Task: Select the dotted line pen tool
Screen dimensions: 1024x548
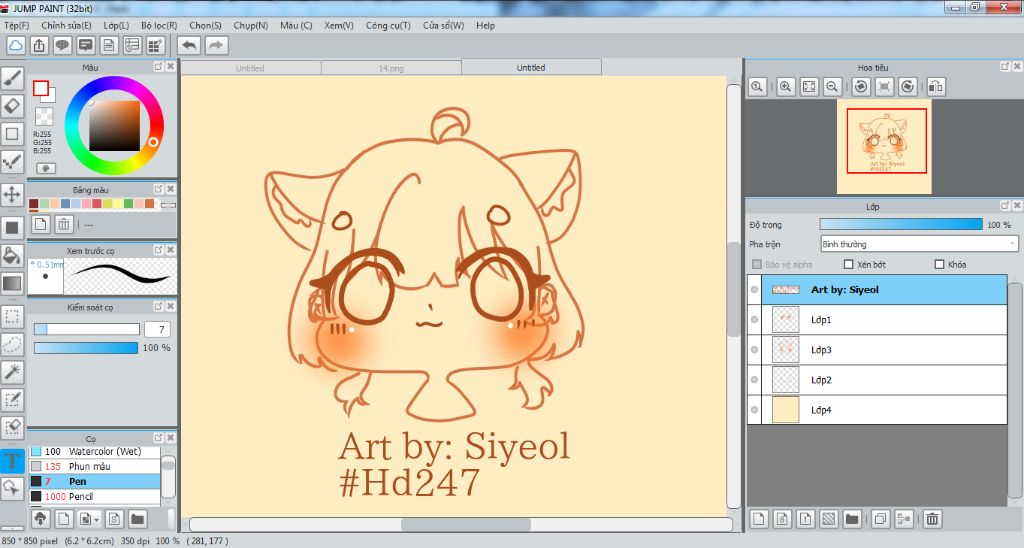Action: 12,161
